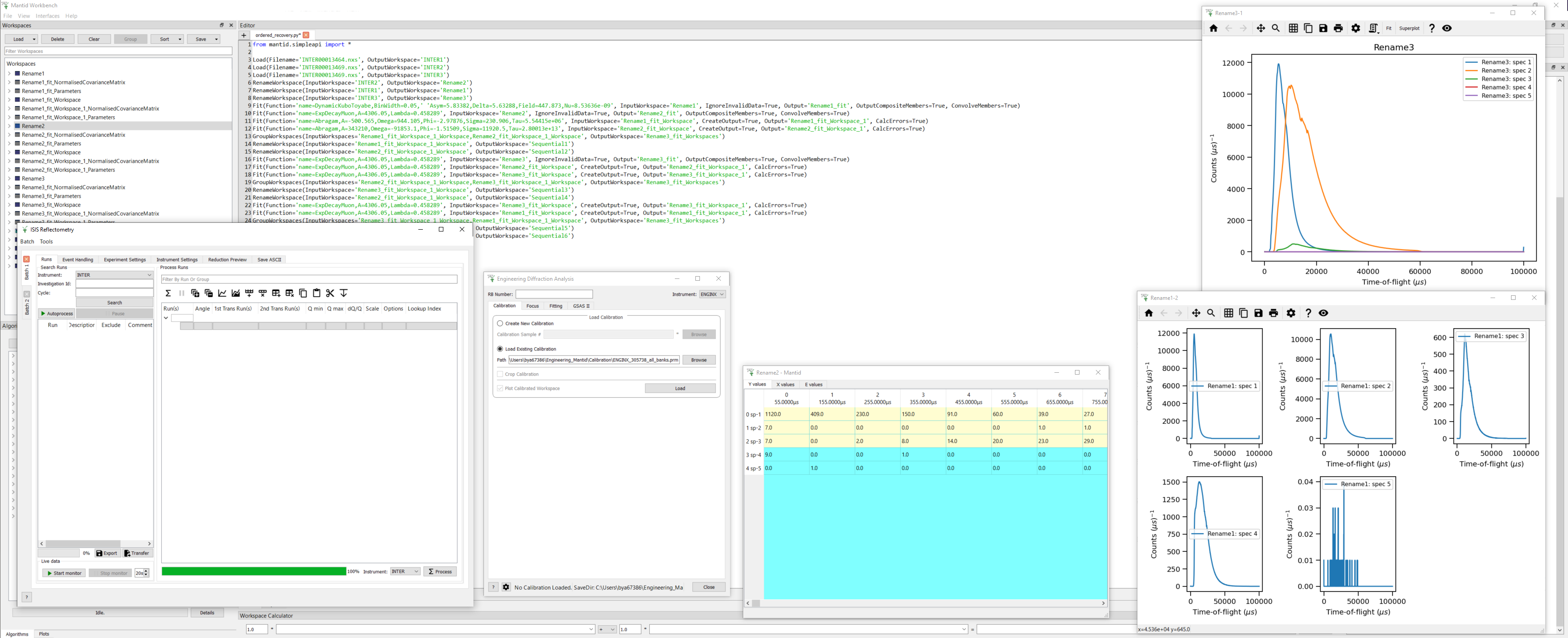Open the Instrument dropdown beside the Process button

click(405, 571)
